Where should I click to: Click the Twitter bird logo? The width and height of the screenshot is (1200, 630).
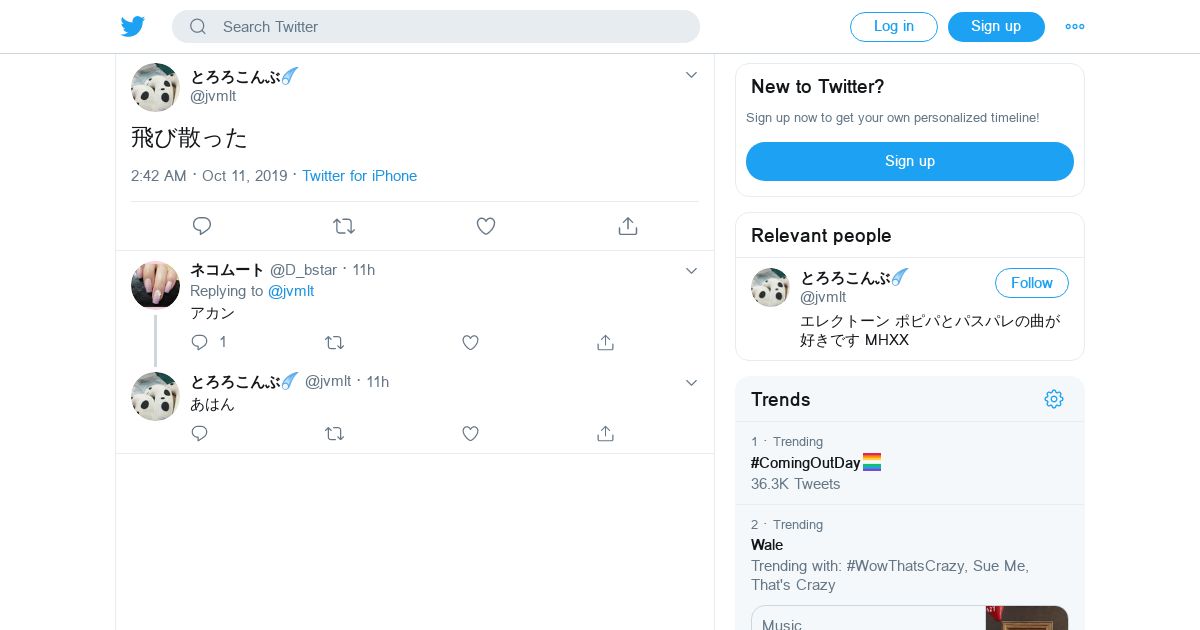133,27
